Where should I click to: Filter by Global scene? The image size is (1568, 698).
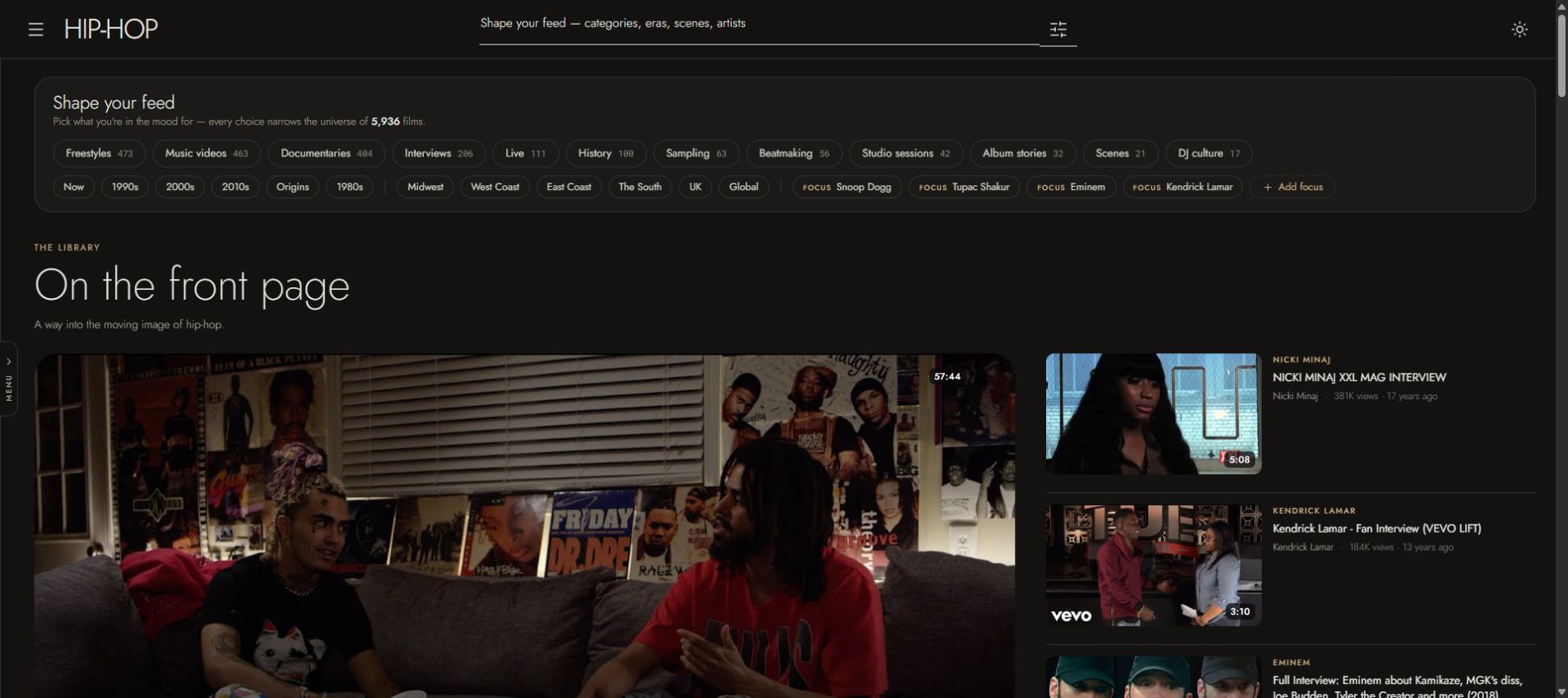coord(744,188)
